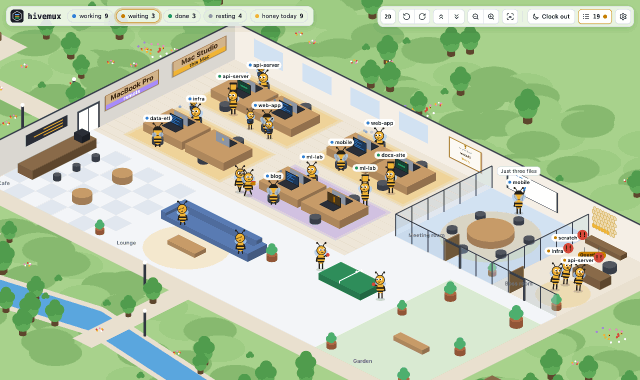Viewport: 640px width, 380px height.
Task: Click the honeycomb wall in boss room
Action: (604, 222)
